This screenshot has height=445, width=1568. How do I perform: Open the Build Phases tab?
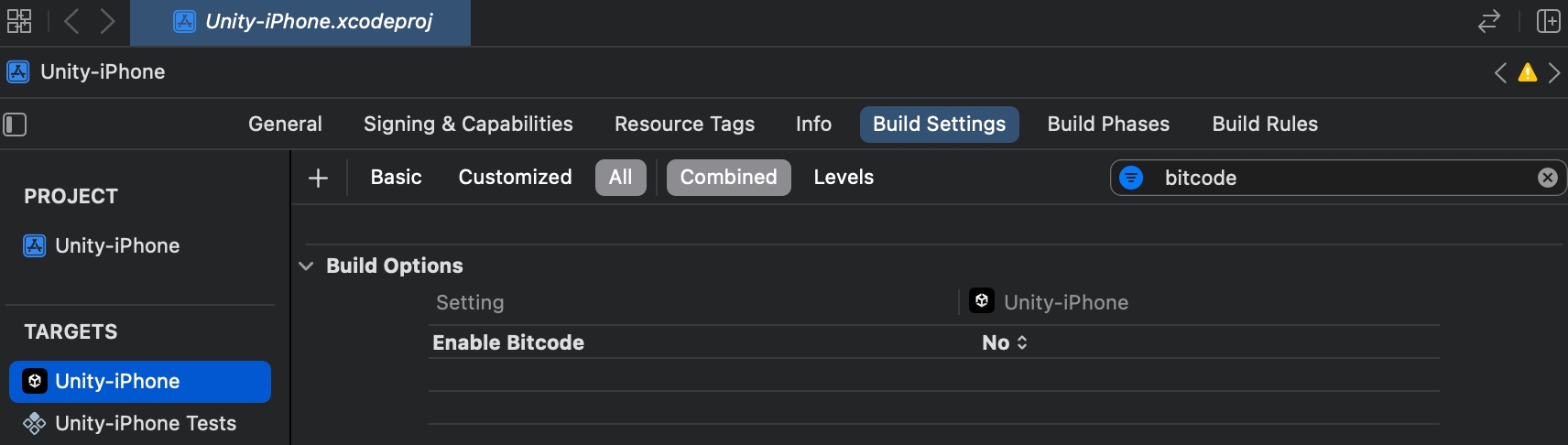[x=1108, y=125]
